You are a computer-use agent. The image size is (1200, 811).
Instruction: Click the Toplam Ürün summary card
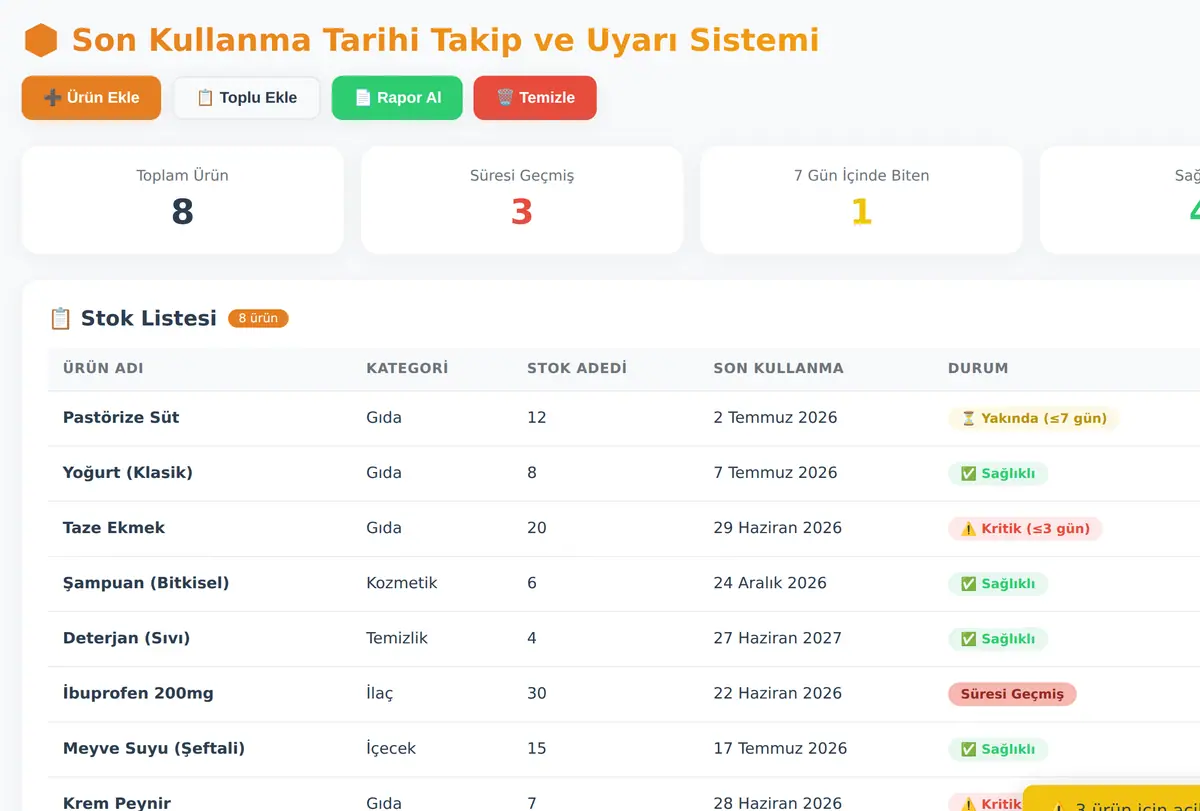pos(183,200)
